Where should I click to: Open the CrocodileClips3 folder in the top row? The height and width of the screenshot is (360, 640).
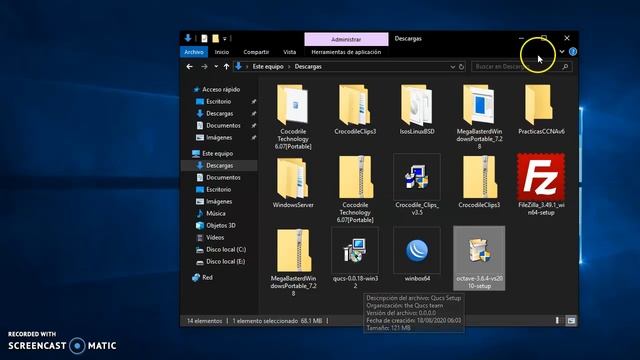point(355,109)
